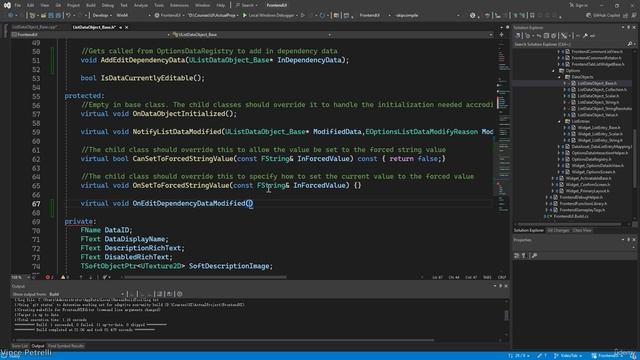Click editor horizontal scrollbar
Image resolution: width=640 pixels, height=360 pixels.
[205, 277]
